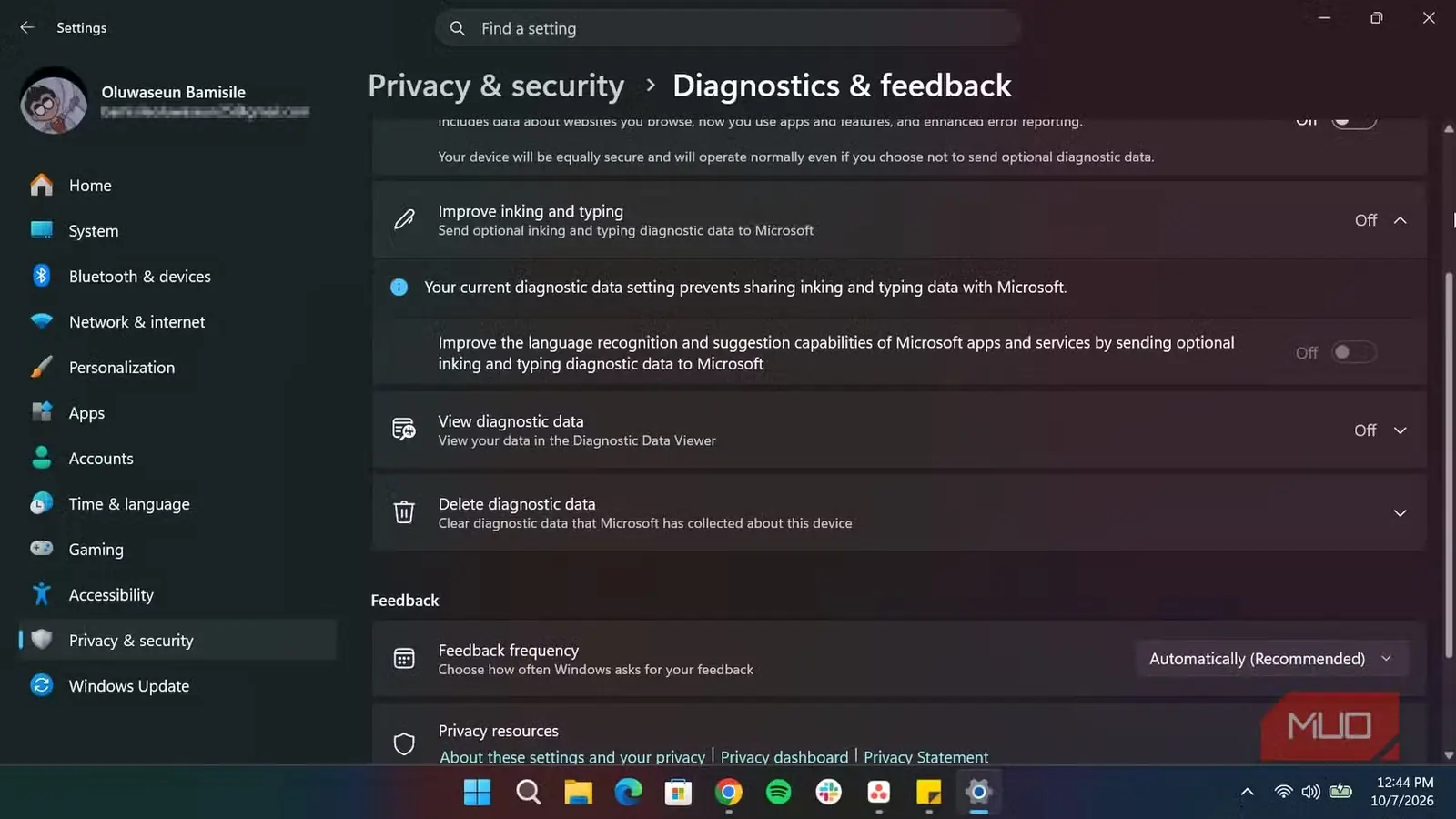Screen dimensions: 1456x819
Task: Open the Privacy Statement link
Action: coord(925,757)
